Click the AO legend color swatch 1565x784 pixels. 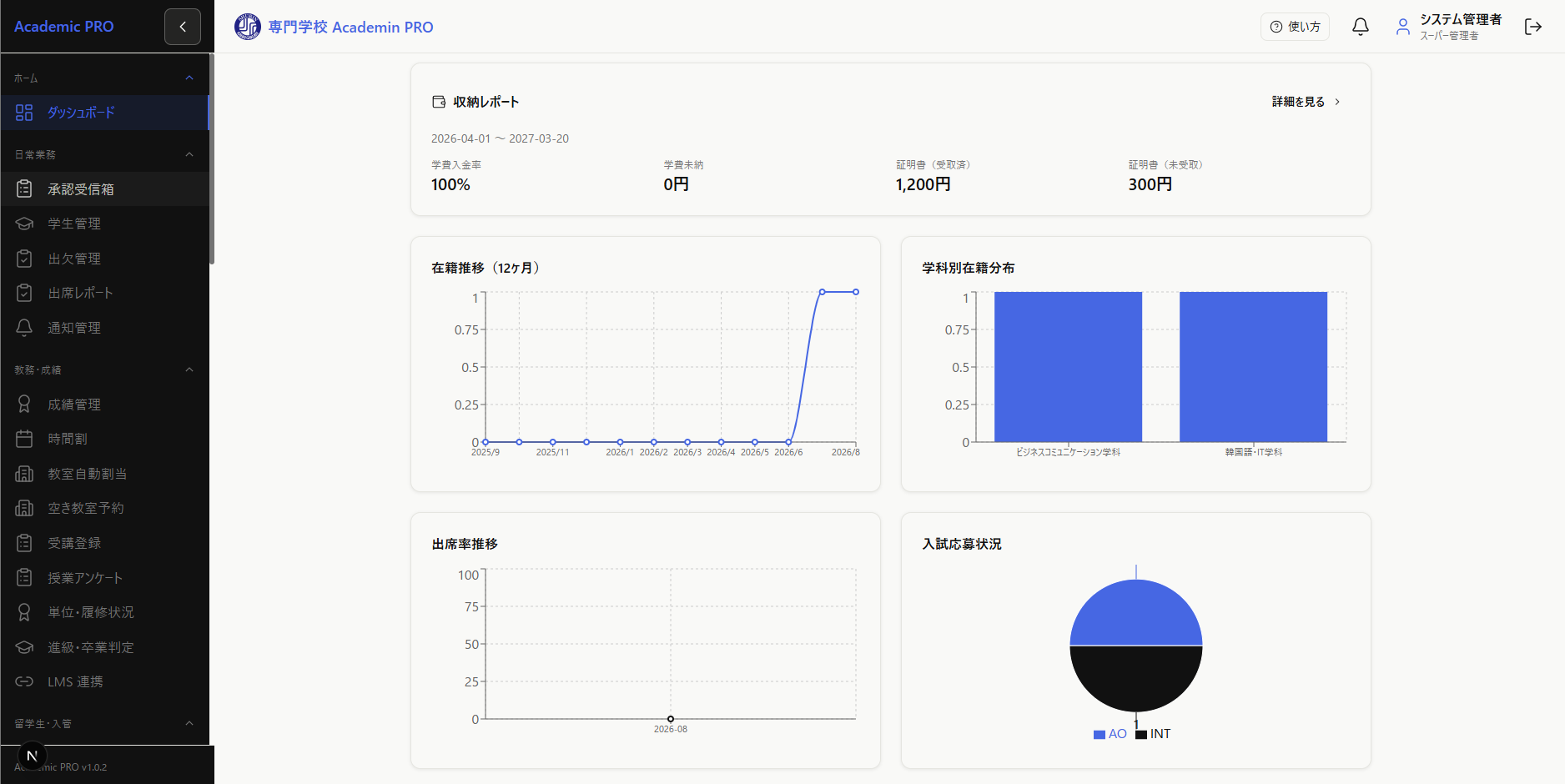pos(1100,735)
